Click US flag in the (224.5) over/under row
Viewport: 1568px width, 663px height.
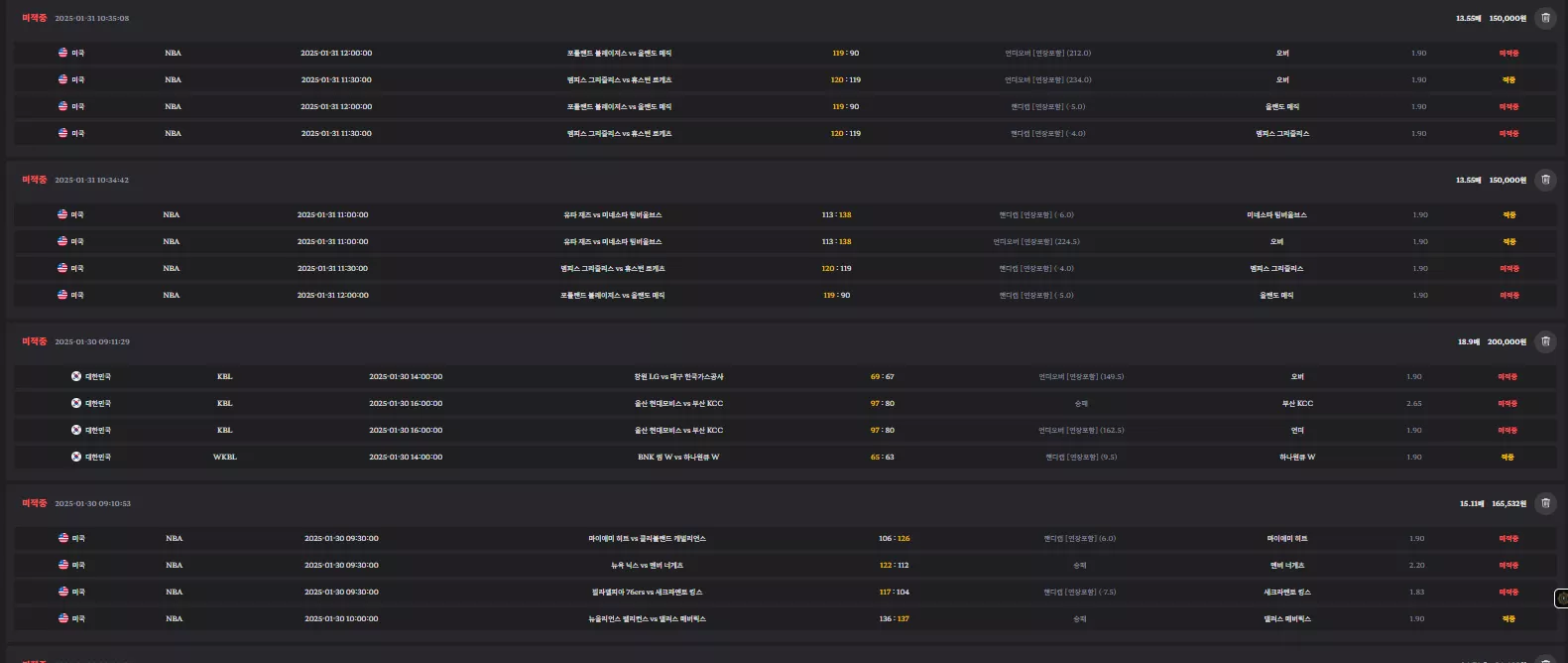tap(62, 241)
